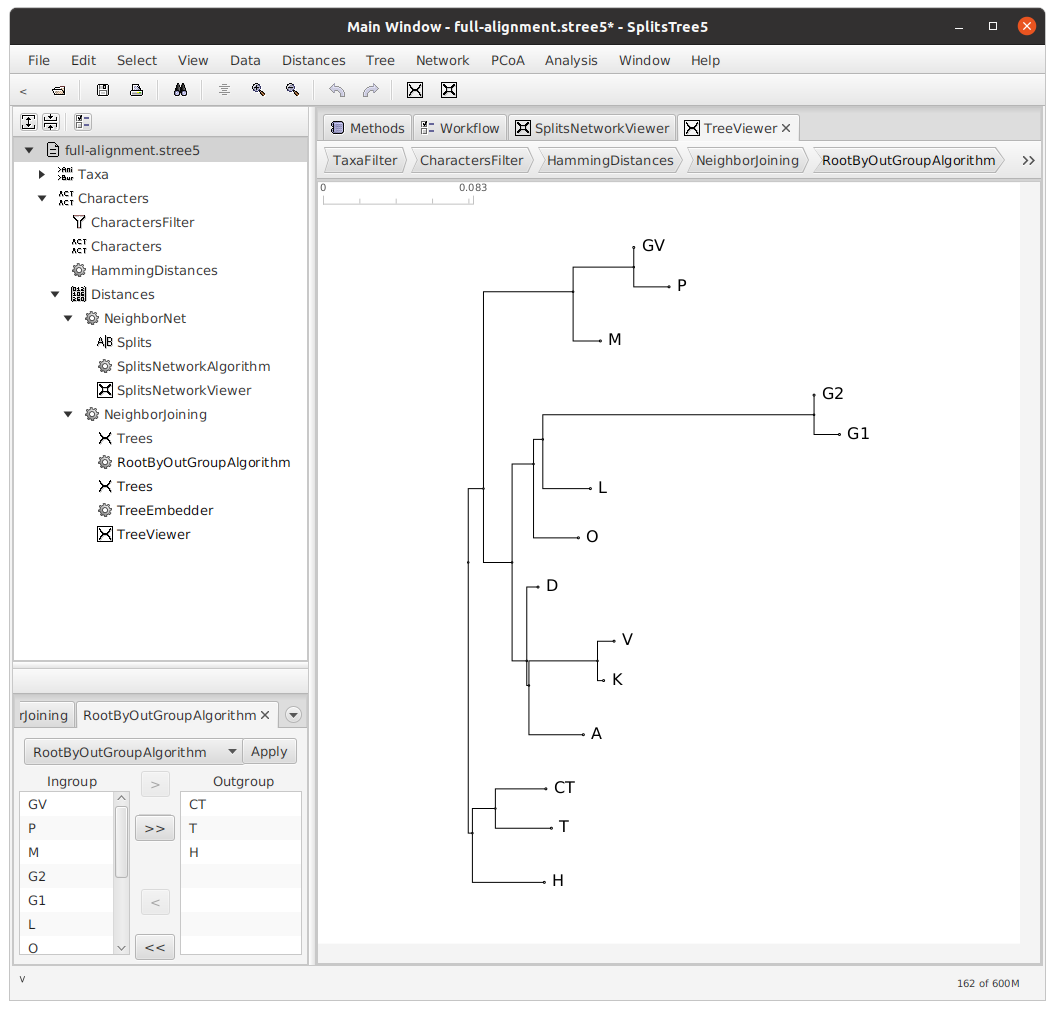Open the Distances menu
Image resolution: width=1055 pixels, height=1010 pixels.
(313, 60)
